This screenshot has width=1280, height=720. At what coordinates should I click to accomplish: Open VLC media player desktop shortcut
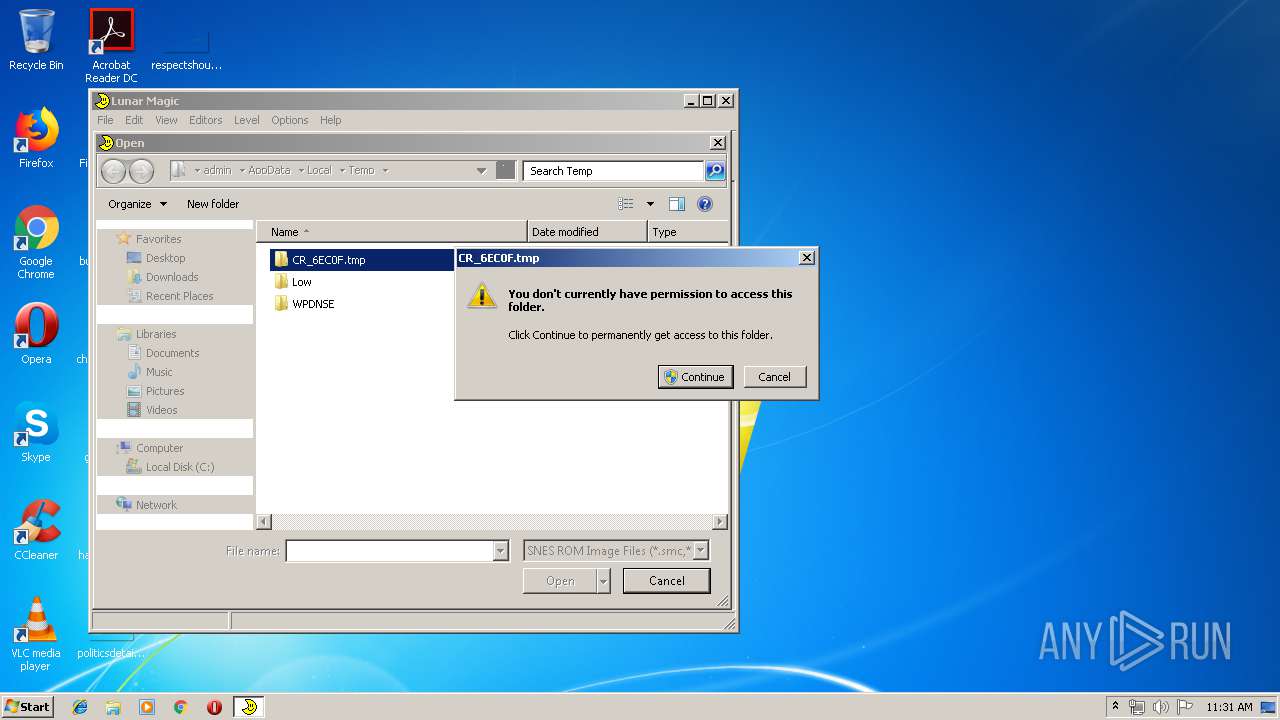(36, 634)
